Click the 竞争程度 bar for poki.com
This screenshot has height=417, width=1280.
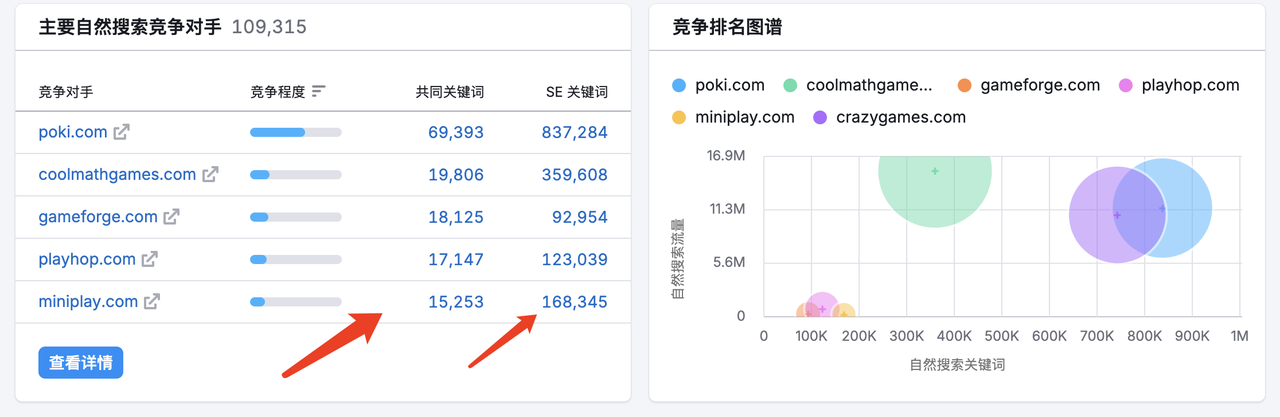coord(295,132)
